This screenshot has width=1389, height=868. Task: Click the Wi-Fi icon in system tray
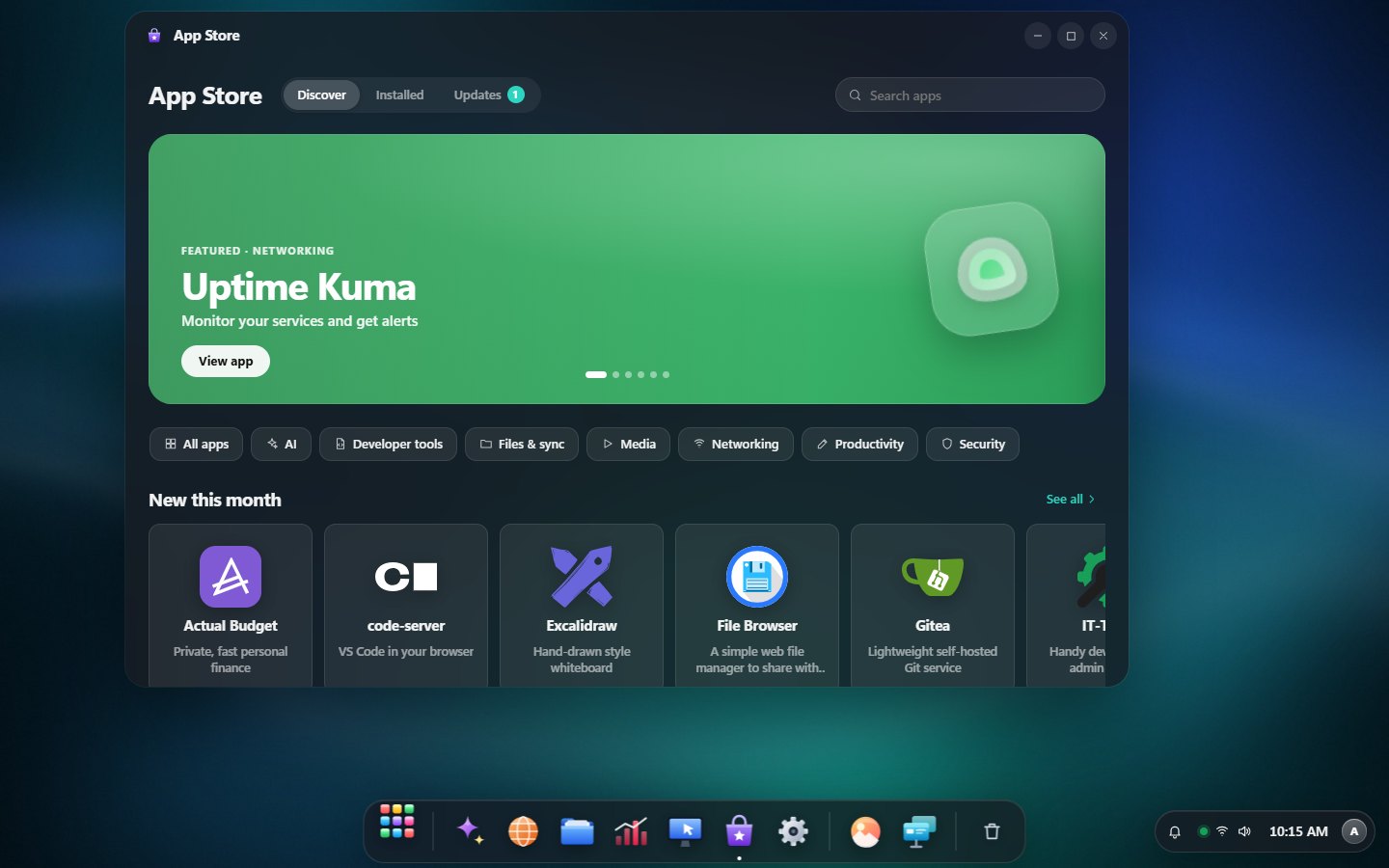point(1222,831)
